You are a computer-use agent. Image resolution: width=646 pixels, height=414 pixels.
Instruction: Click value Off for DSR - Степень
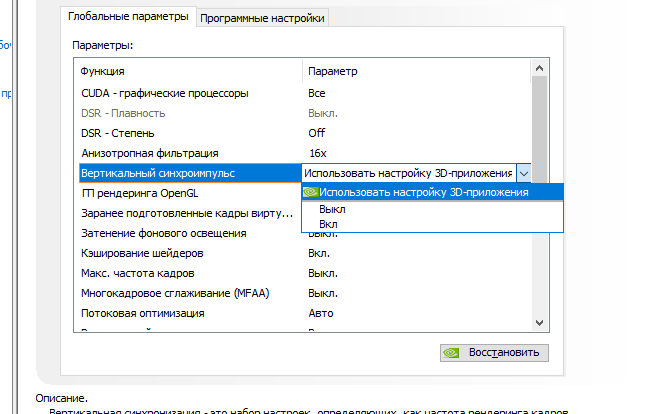pyautogui.click(x=316, y=133)
